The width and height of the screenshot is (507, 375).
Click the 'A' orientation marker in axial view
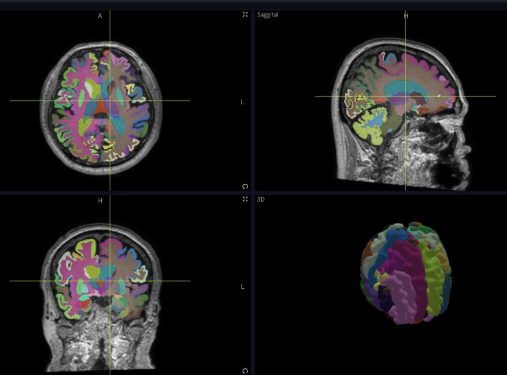click(x=100, y=16)
